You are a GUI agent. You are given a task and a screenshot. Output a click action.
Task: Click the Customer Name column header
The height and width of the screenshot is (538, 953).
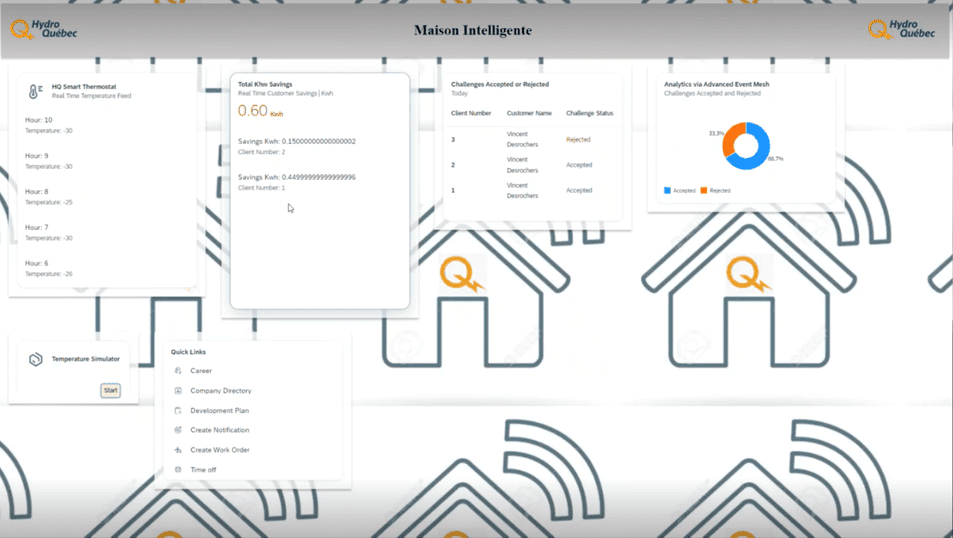pos(529,113)
